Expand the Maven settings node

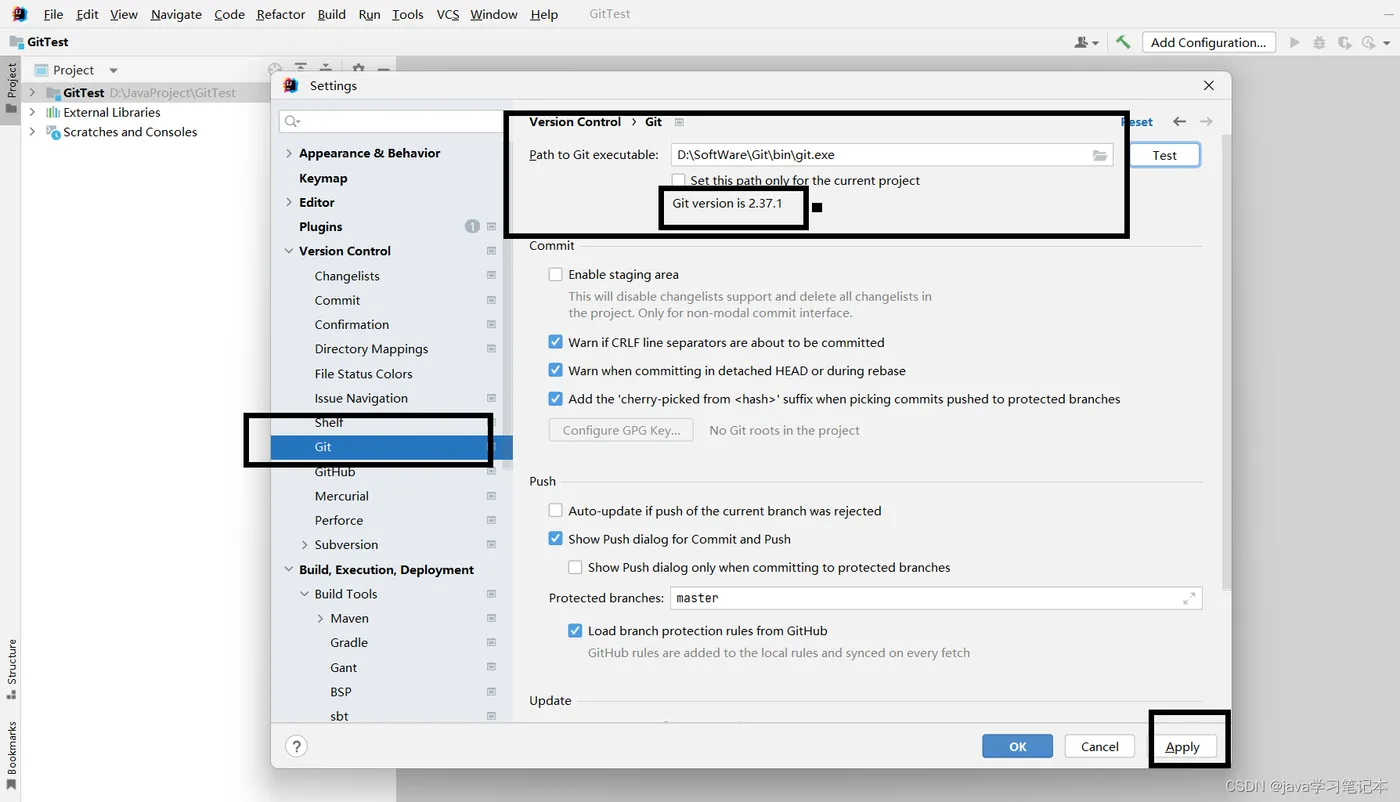tap(320, 619)
